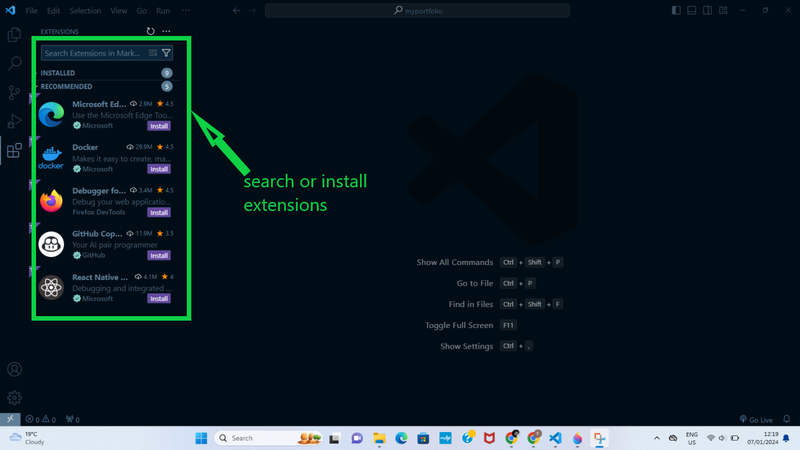Open the Search view in activity bar
The image size is (800, 450).
tap(14, 63)
